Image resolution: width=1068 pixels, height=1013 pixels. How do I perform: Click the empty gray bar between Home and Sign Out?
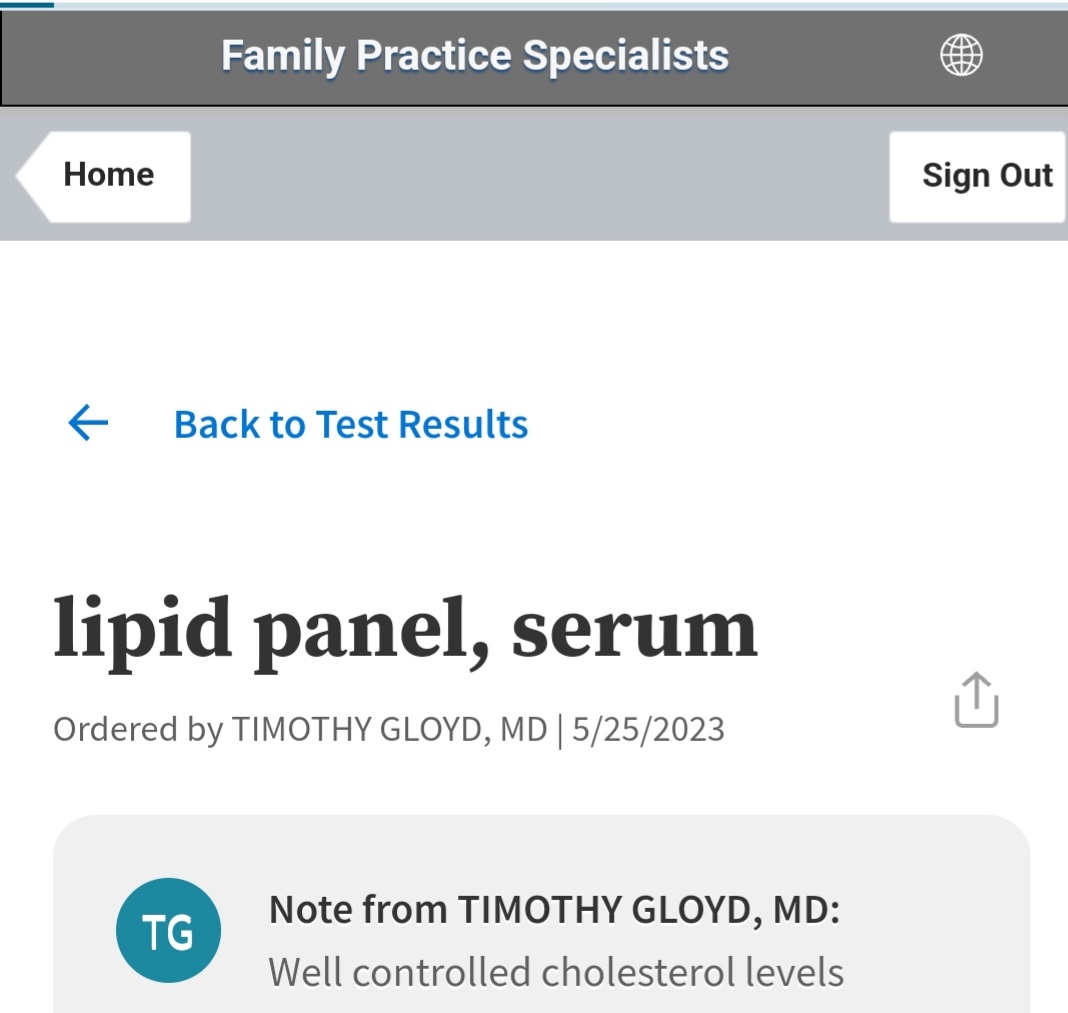(x=540, y=176)
